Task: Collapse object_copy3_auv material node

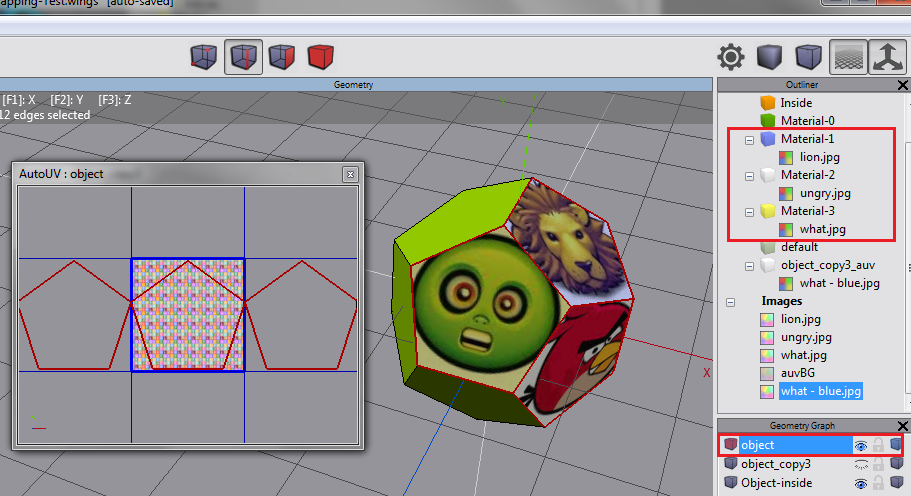Action: 749,266
